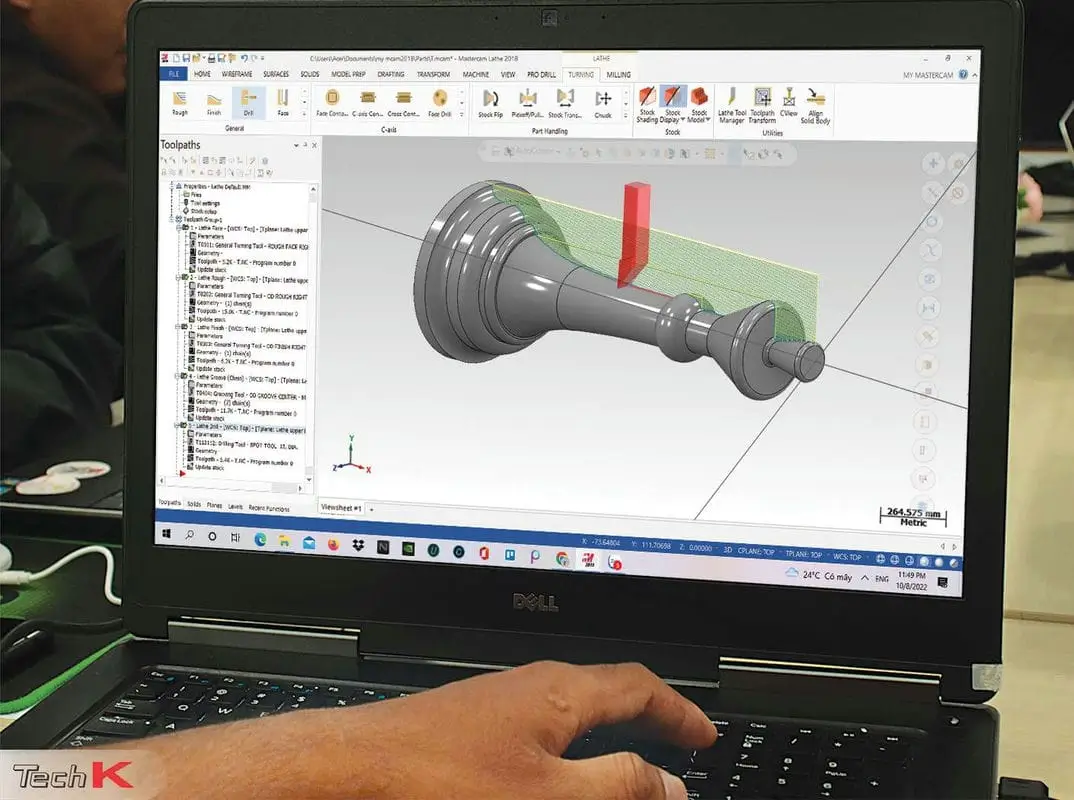Switch to the Solids manager tab
Image resolution: width=1074 pixels, height=800 pixels.
(x=194, y=504)
